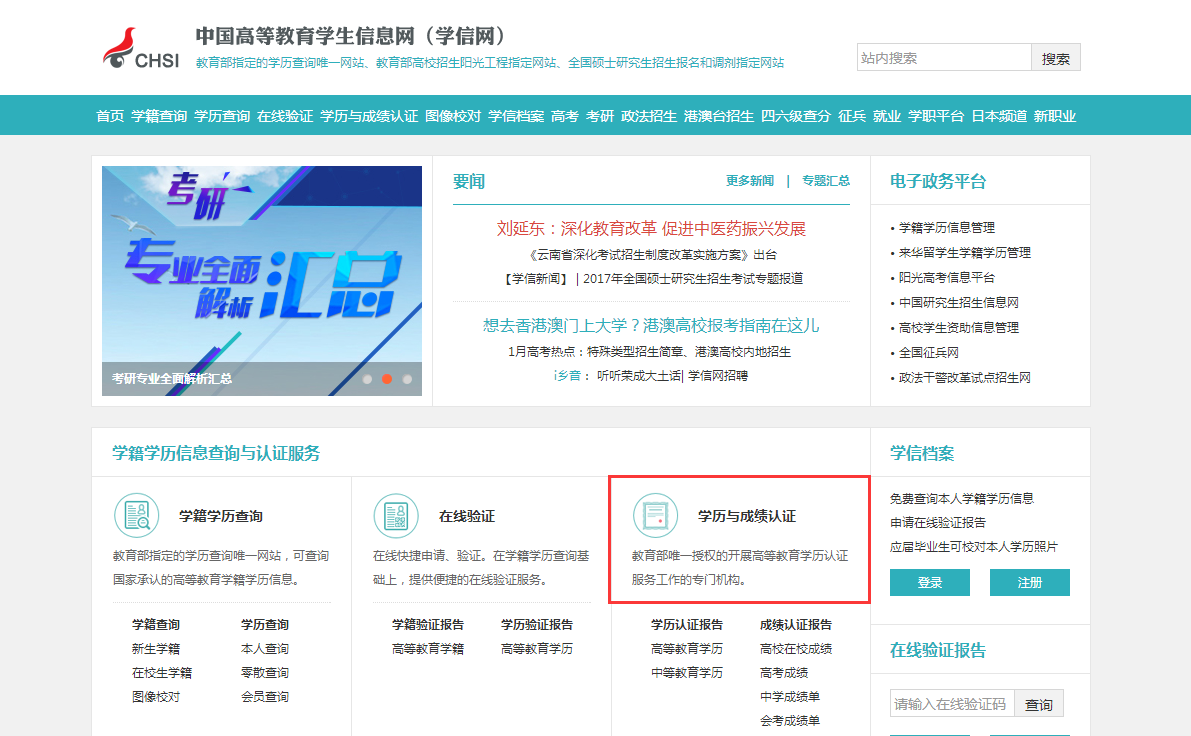Screen dimensions: 1191x736
Task: Click the 注册 register button
Action: 1029,582
